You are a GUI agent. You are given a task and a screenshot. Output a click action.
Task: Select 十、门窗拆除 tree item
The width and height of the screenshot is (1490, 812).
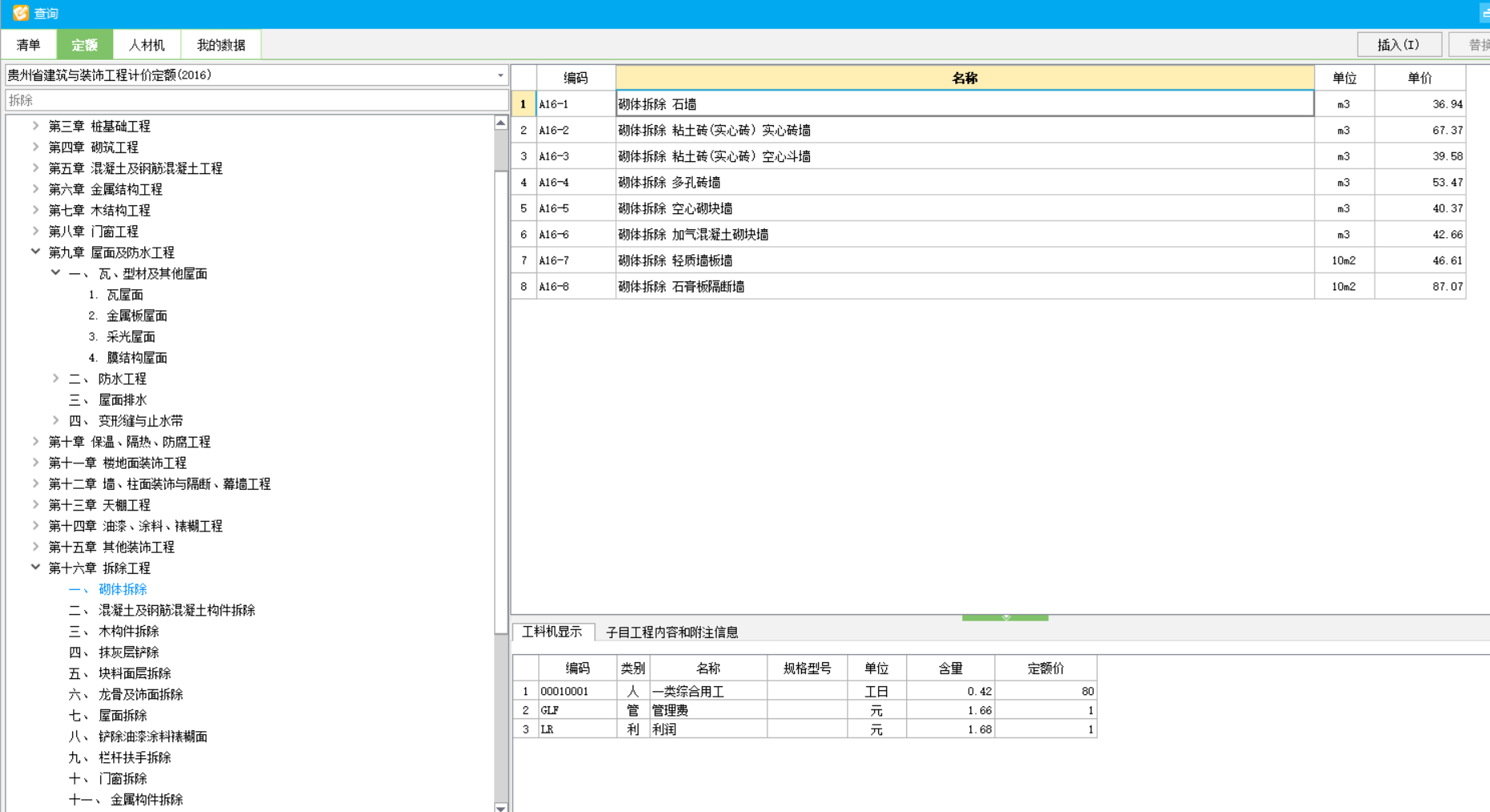pyautogui.click(x=107, y=778)
